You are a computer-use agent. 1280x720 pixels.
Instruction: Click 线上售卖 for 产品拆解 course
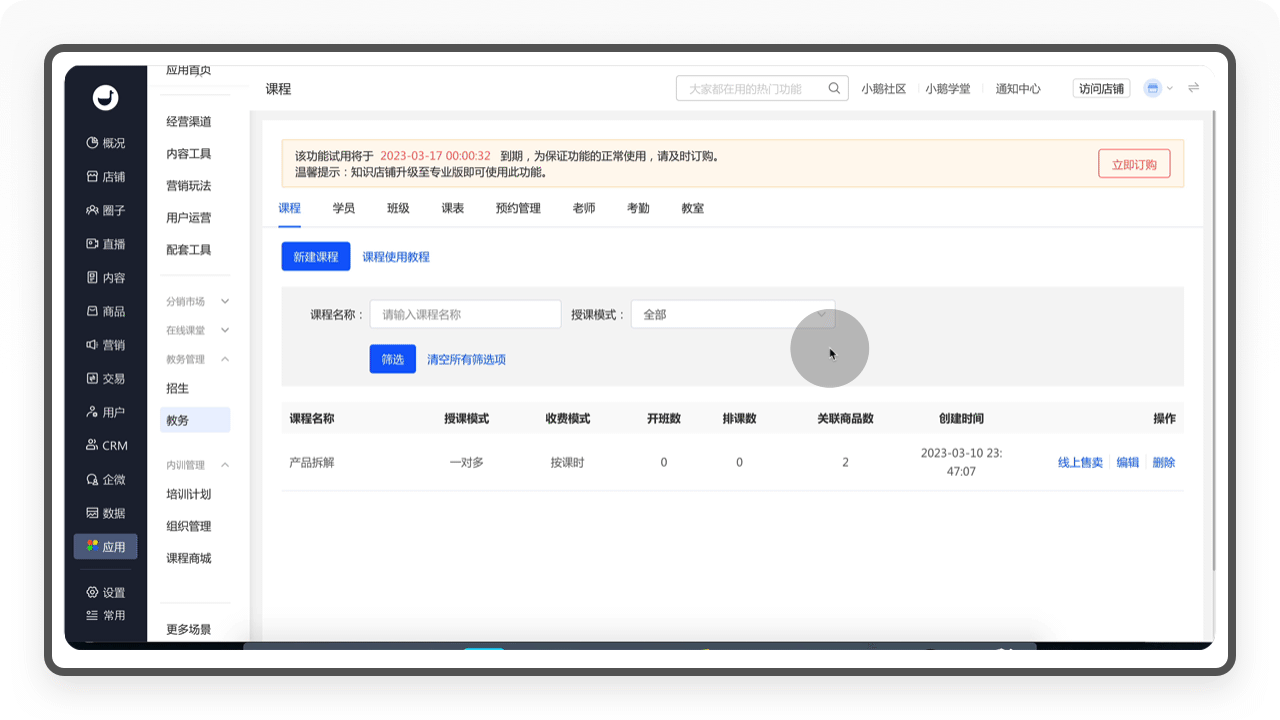[x=1081, y=462]
